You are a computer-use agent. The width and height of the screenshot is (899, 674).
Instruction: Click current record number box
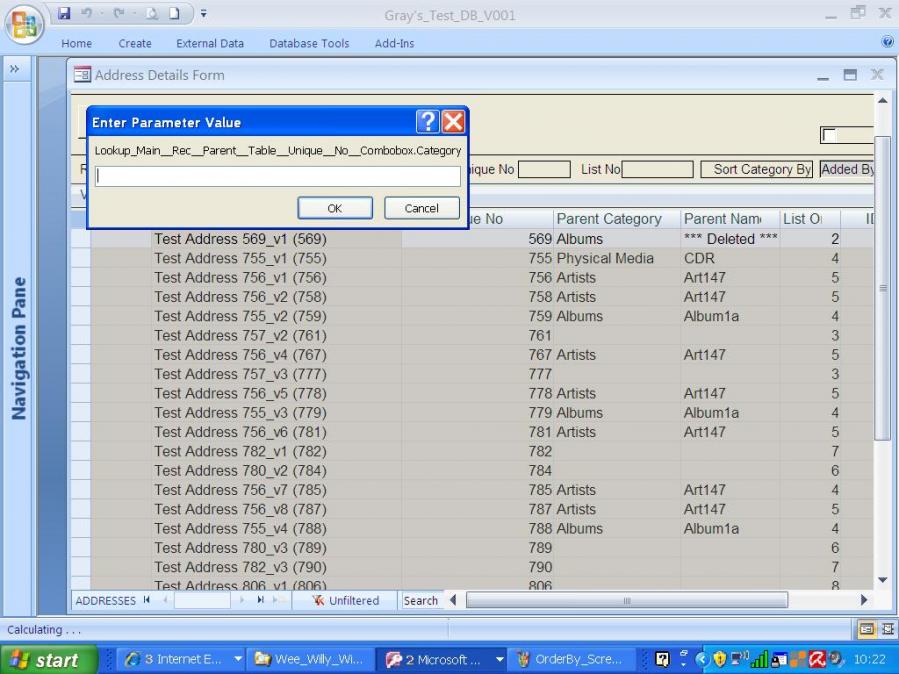point(202,600)
